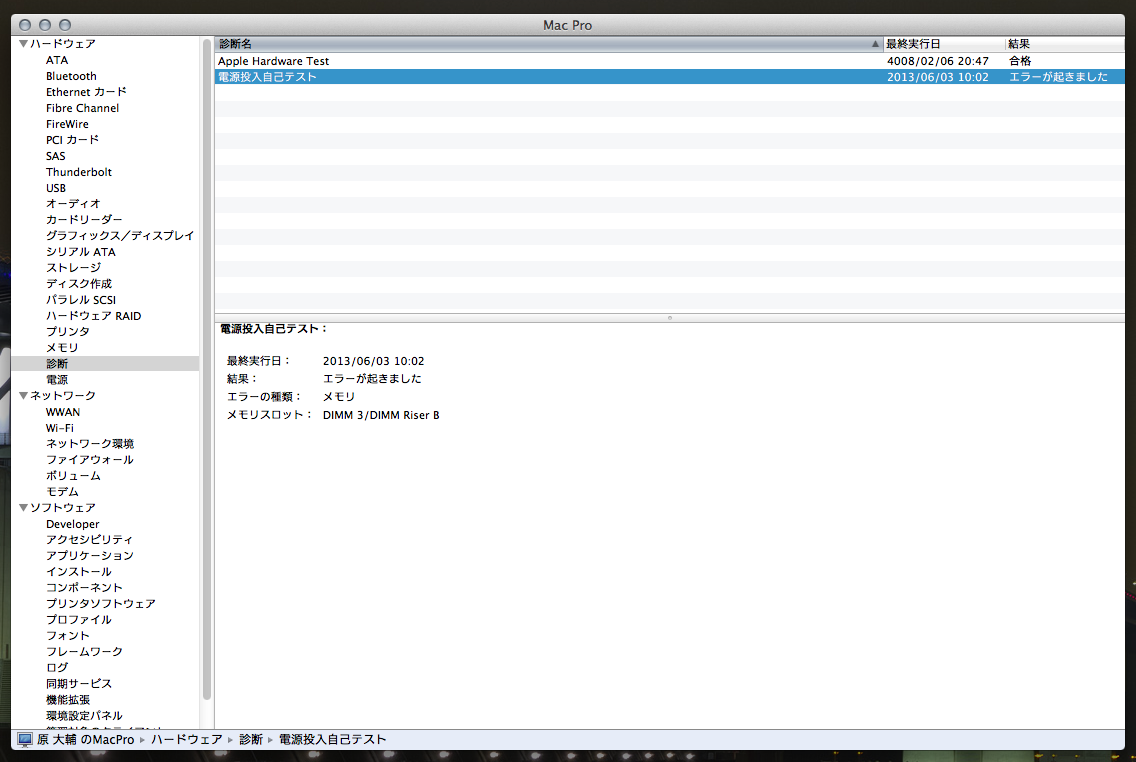Select パラレル SCSI sidebar item

pyautogui.click(x=80, y=300)
